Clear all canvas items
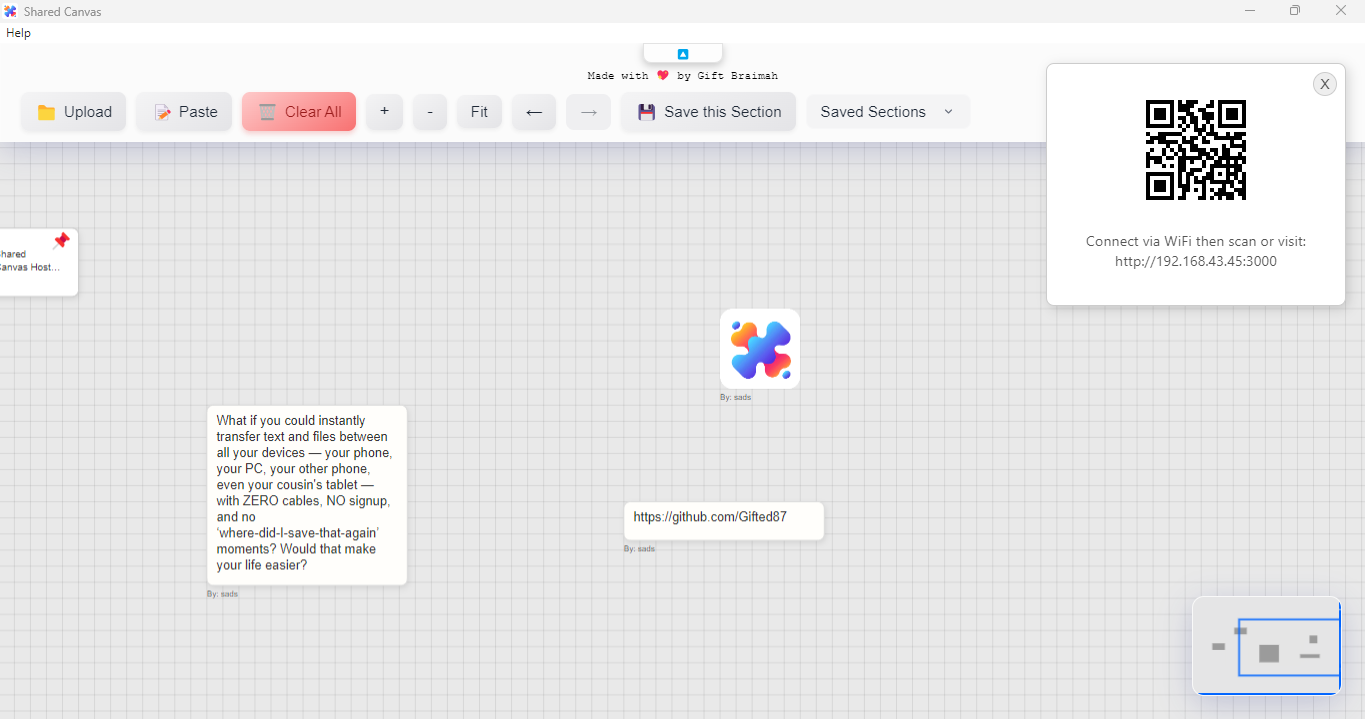This screenshot has height=719, width=1365. click(x=299, y=112)
